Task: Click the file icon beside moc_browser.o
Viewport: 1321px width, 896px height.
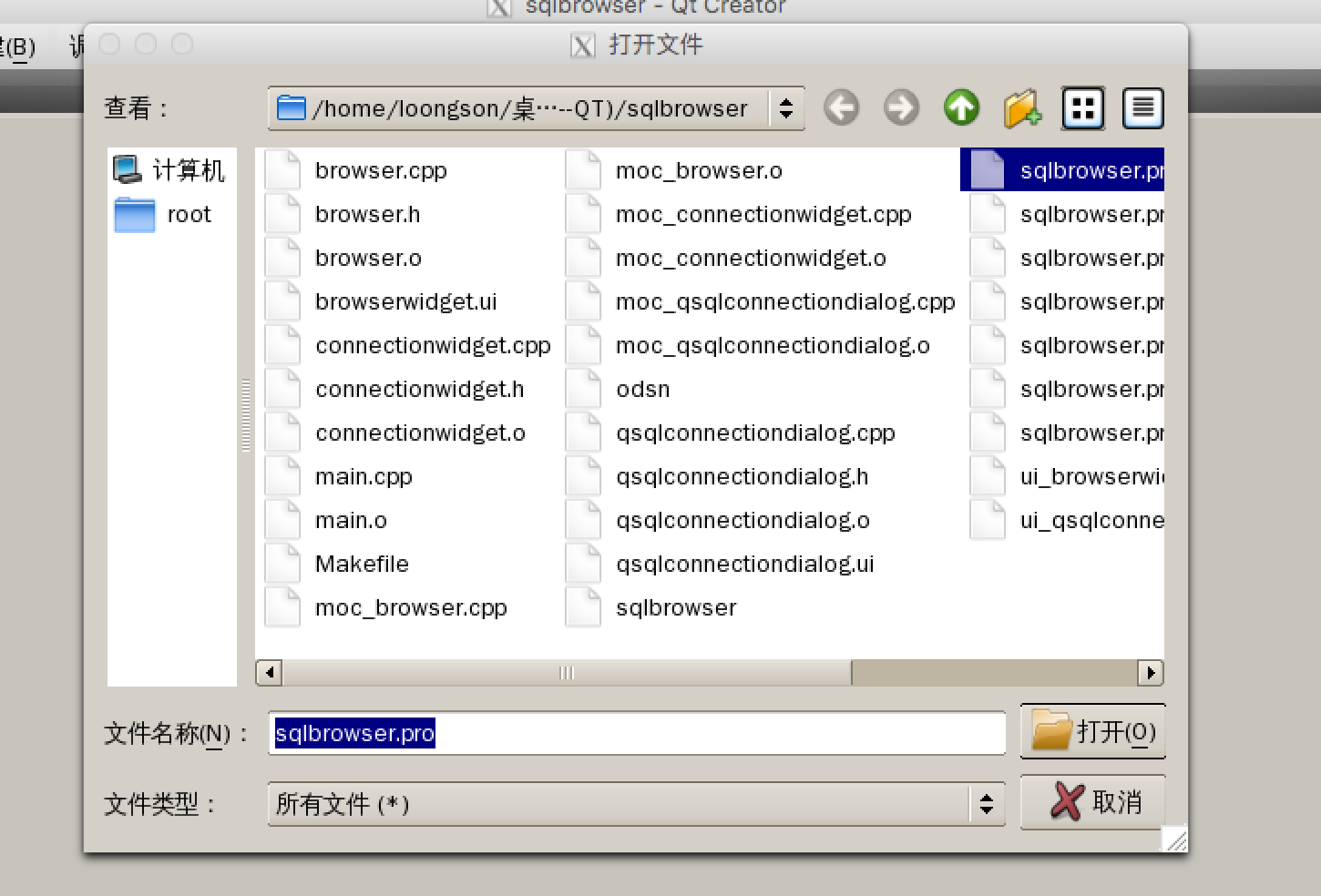Action: 583,170
